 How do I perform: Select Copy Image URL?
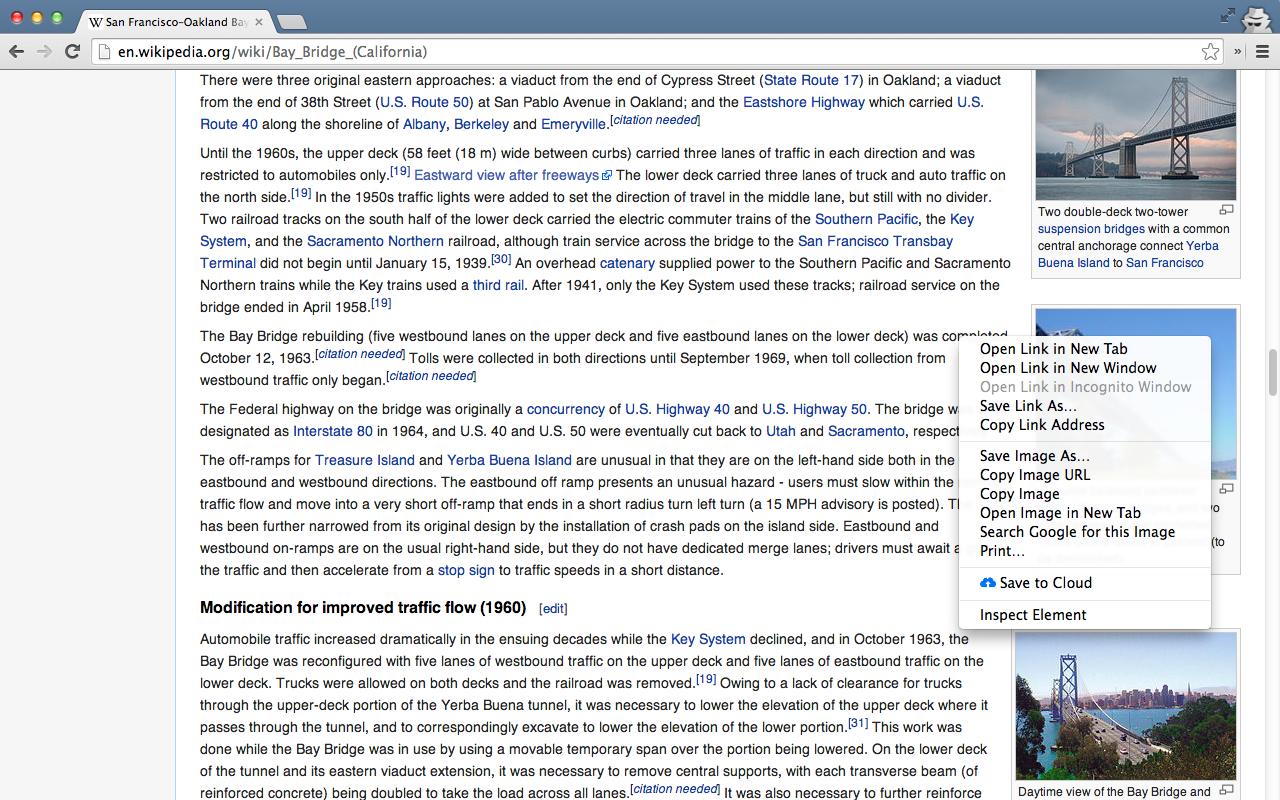[1035, 475]
